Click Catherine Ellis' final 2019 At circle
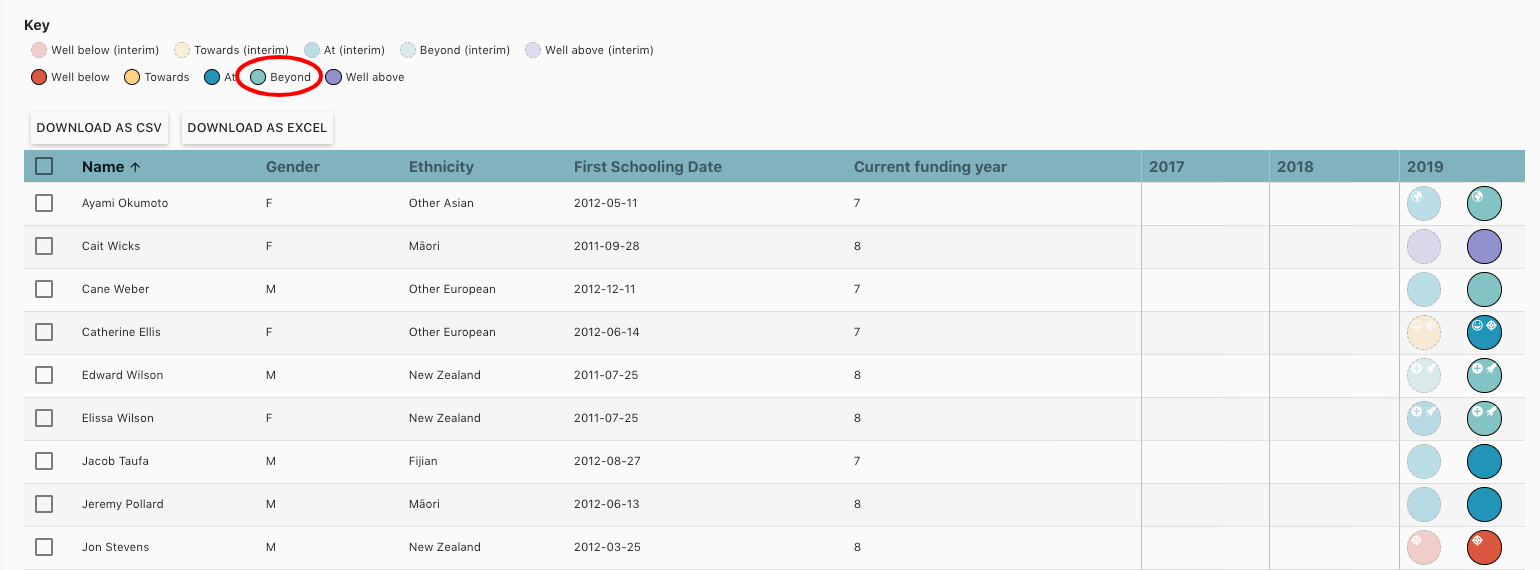1540x570 pixels. coord(1484,332)
